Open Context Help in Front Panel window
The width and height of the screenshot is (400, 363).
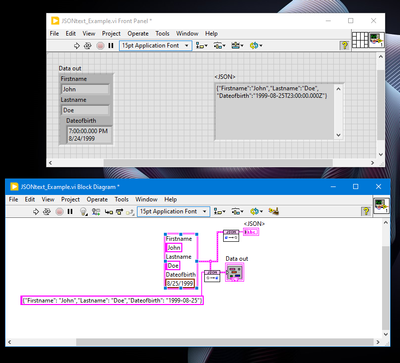click(x=344, y=45)
